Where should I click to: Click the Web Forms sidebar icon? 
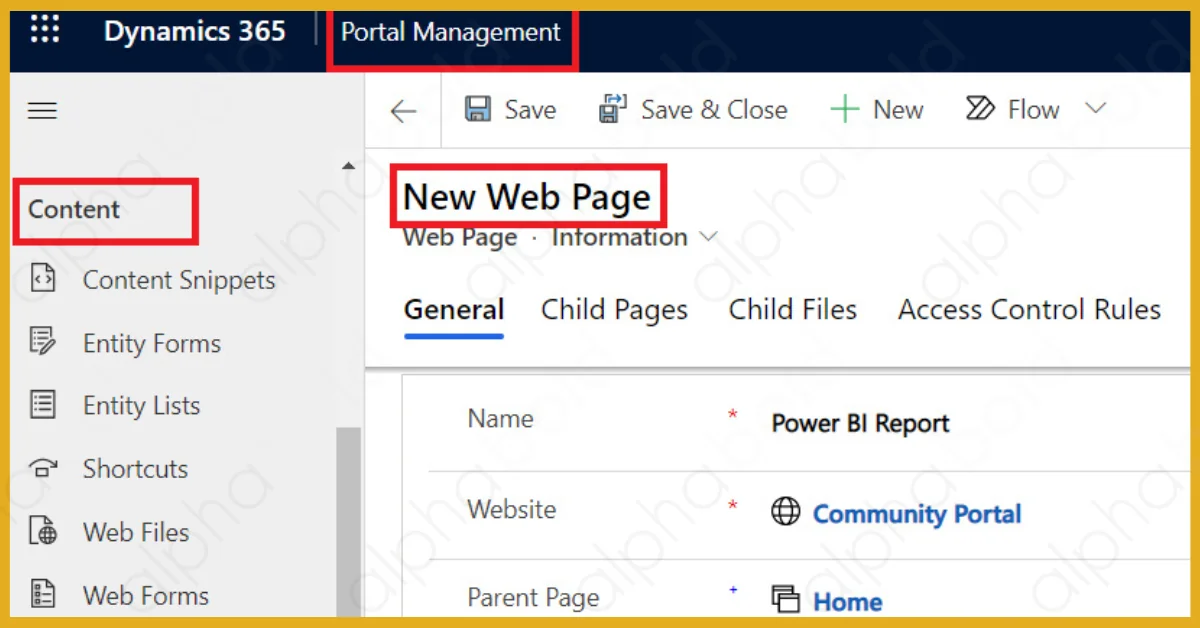pos(43,594)
